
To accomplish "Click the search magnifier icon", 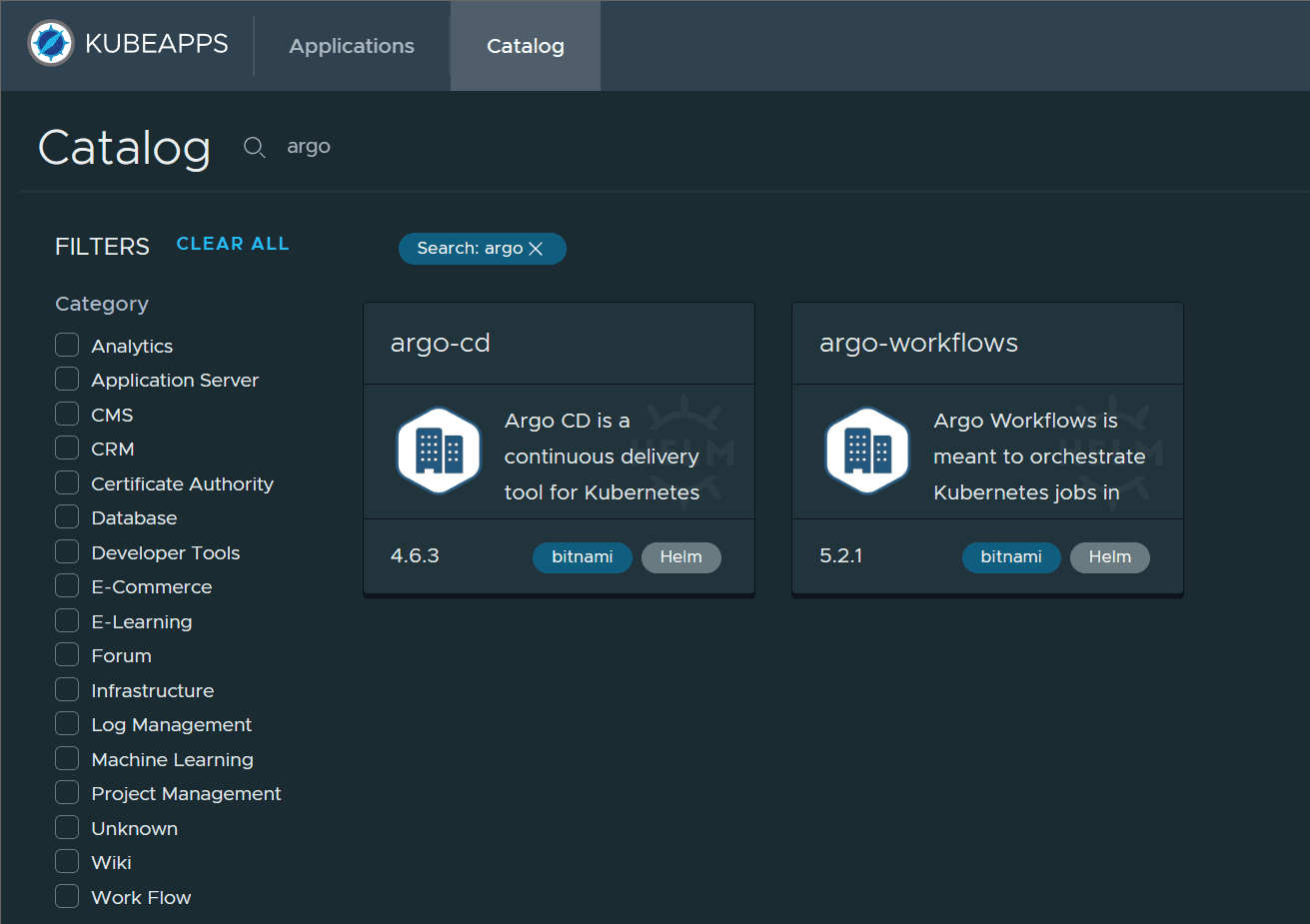I will click(255, 148).
